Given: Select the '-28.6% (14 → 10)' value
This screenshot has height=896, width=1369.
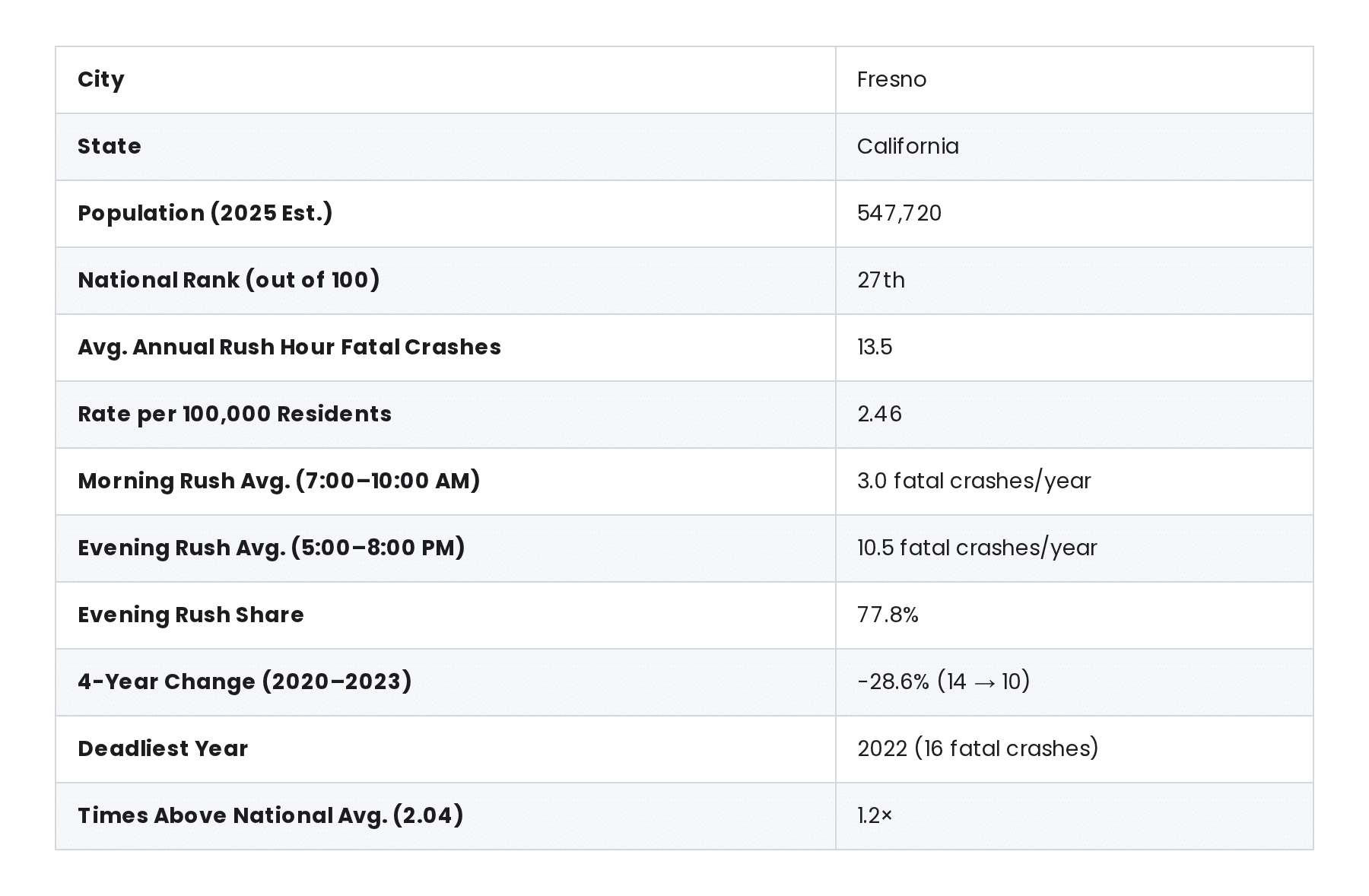Looking at the screenshot, I should pyautogui.click(x=943, y=682).
